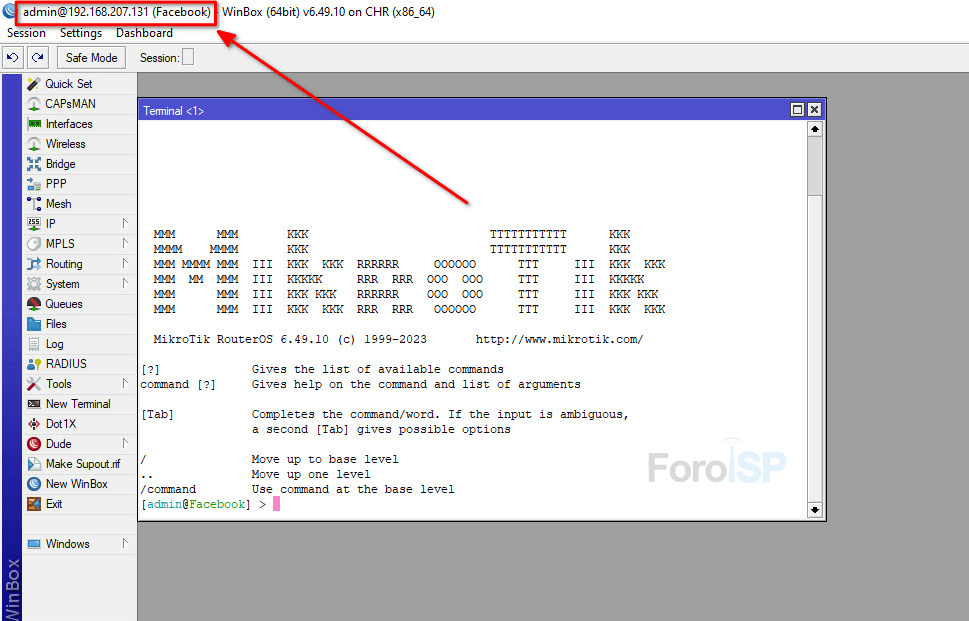Viewport: 969px width, 621px height.
Task: Click the Exit label in sidebar
Action: coord(54,504)
